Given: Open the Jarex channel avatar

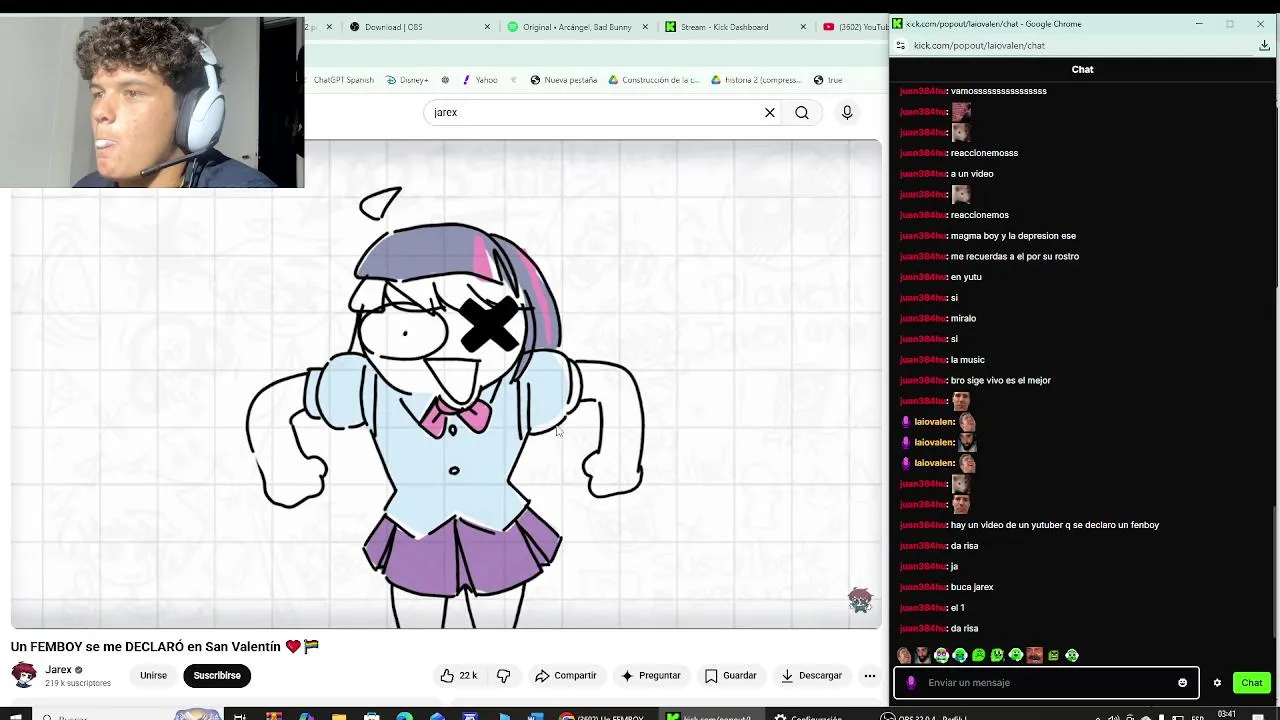Looking at the screenshot, I should click(x=24, y=675).
